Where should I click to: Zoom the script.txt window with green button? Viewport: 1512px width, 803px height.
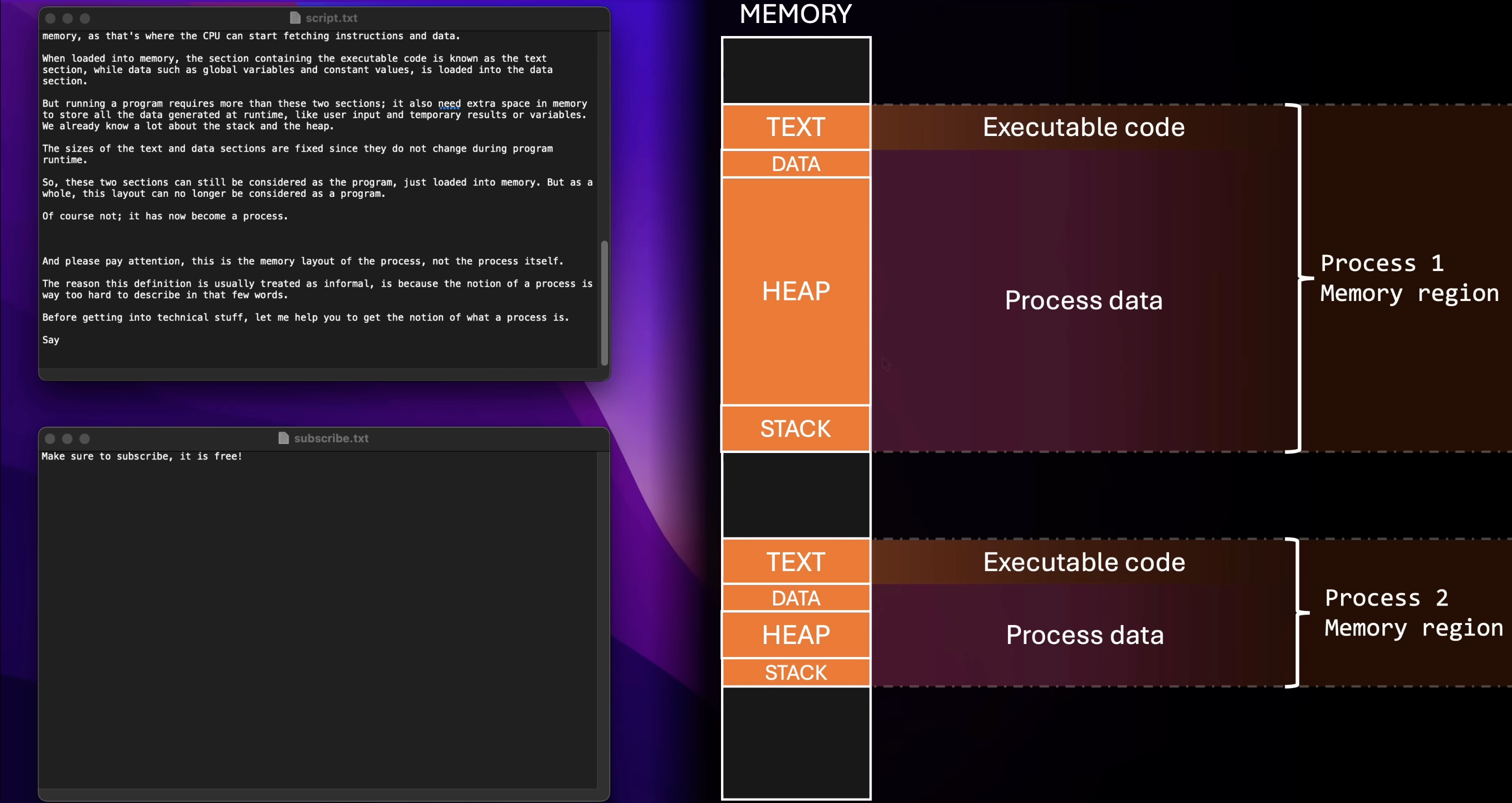pos(85,18)
